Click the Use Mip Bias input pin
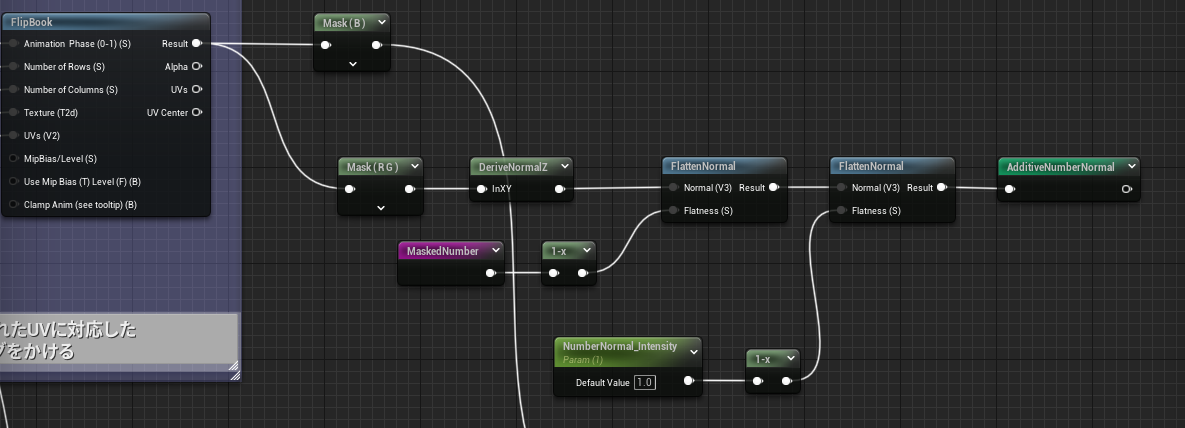This screenshot has width=1185, height=428. (14, 181)
